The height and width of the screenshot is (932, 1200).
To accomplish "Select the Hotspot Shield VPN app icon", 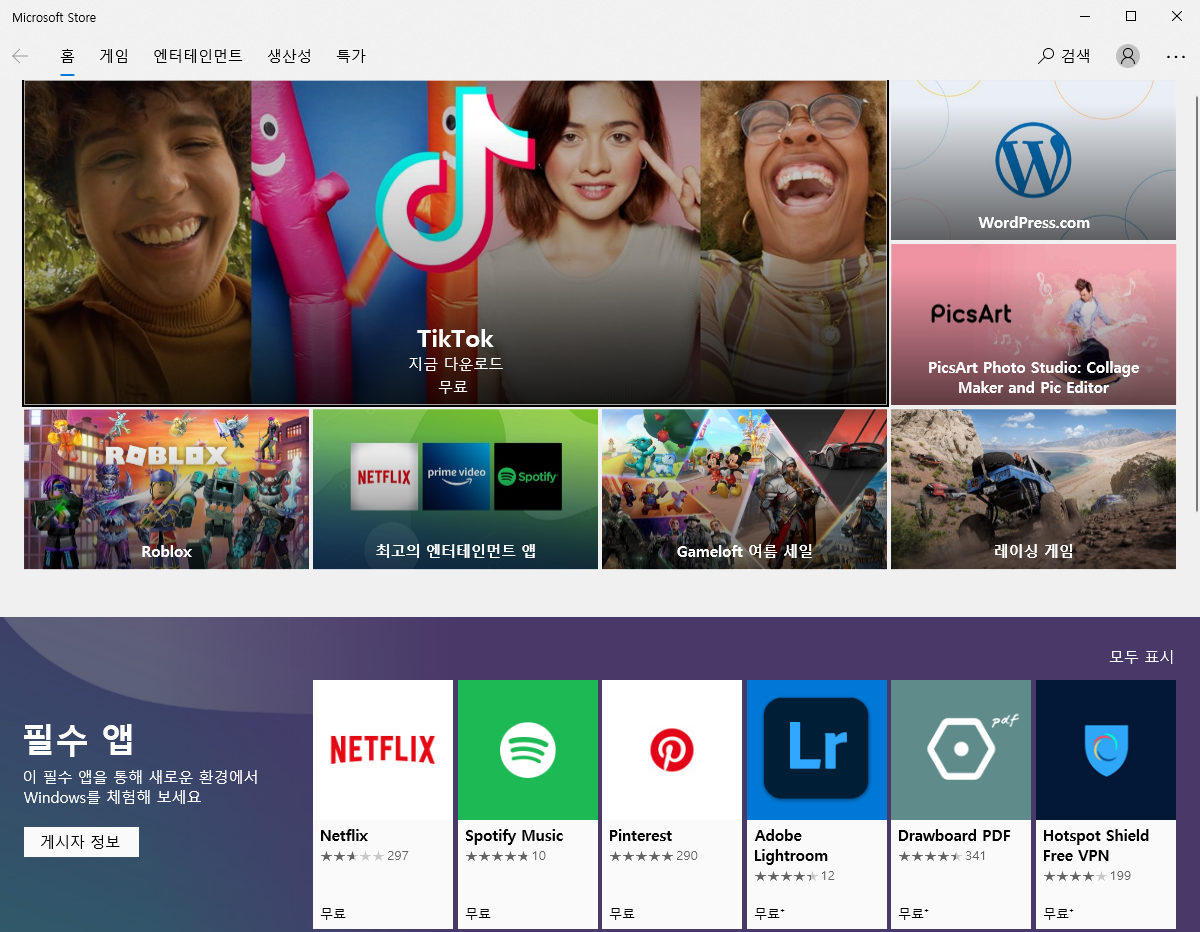I will [x=1106, y=750].
